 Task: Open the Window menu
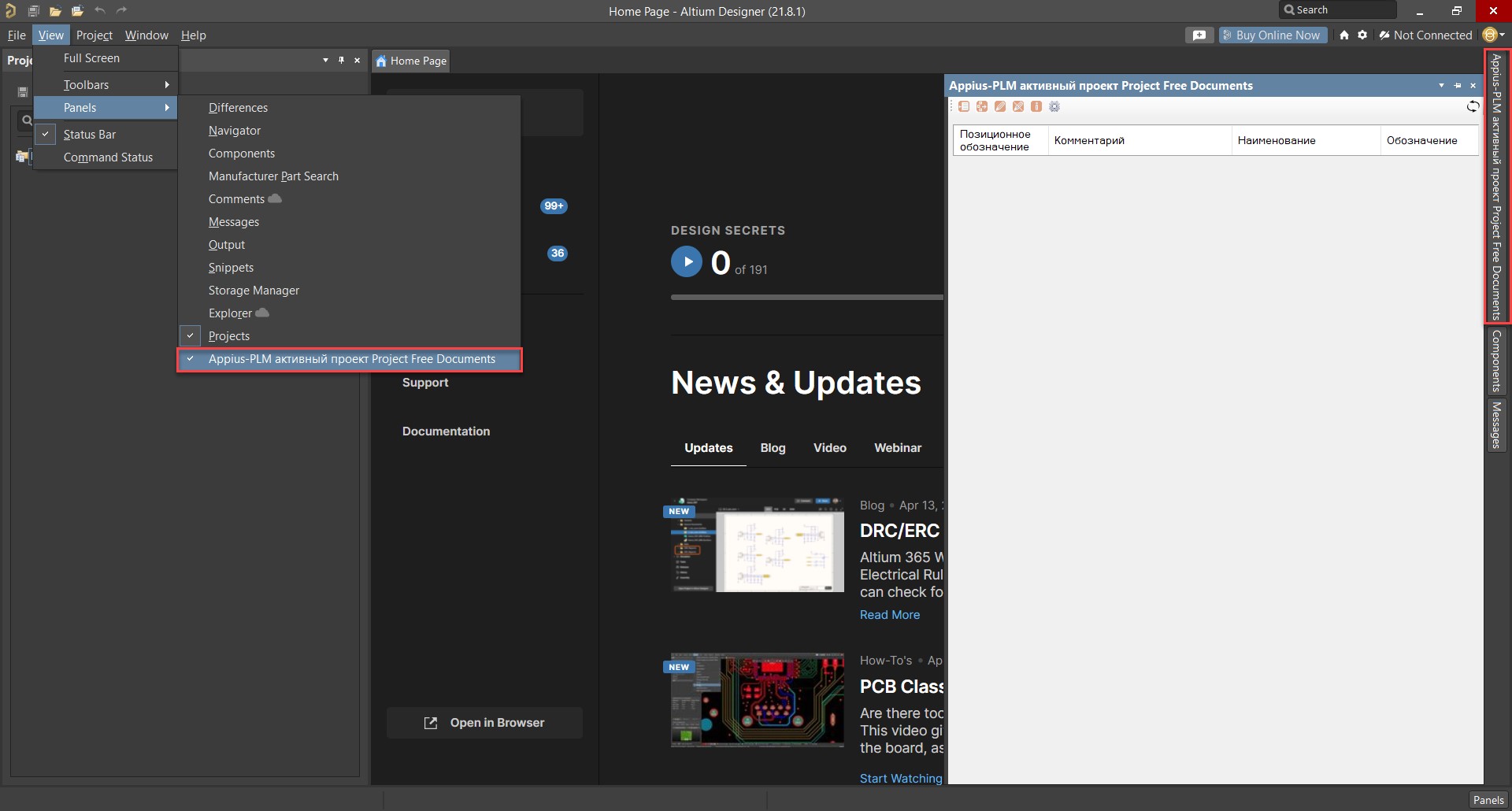tap(146, 35)
